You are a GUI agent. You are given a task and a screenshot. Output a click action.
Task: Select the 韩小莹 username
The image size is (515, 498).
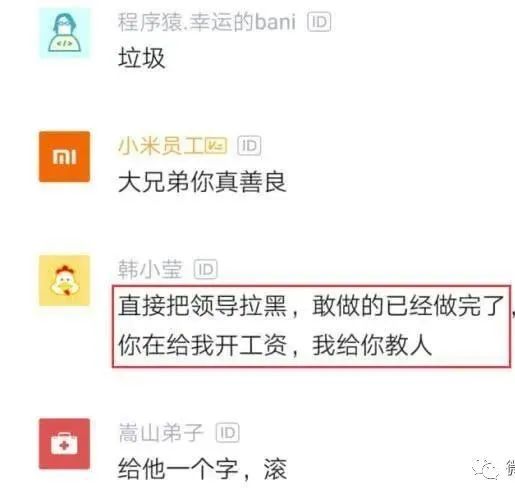pos(150,269)
